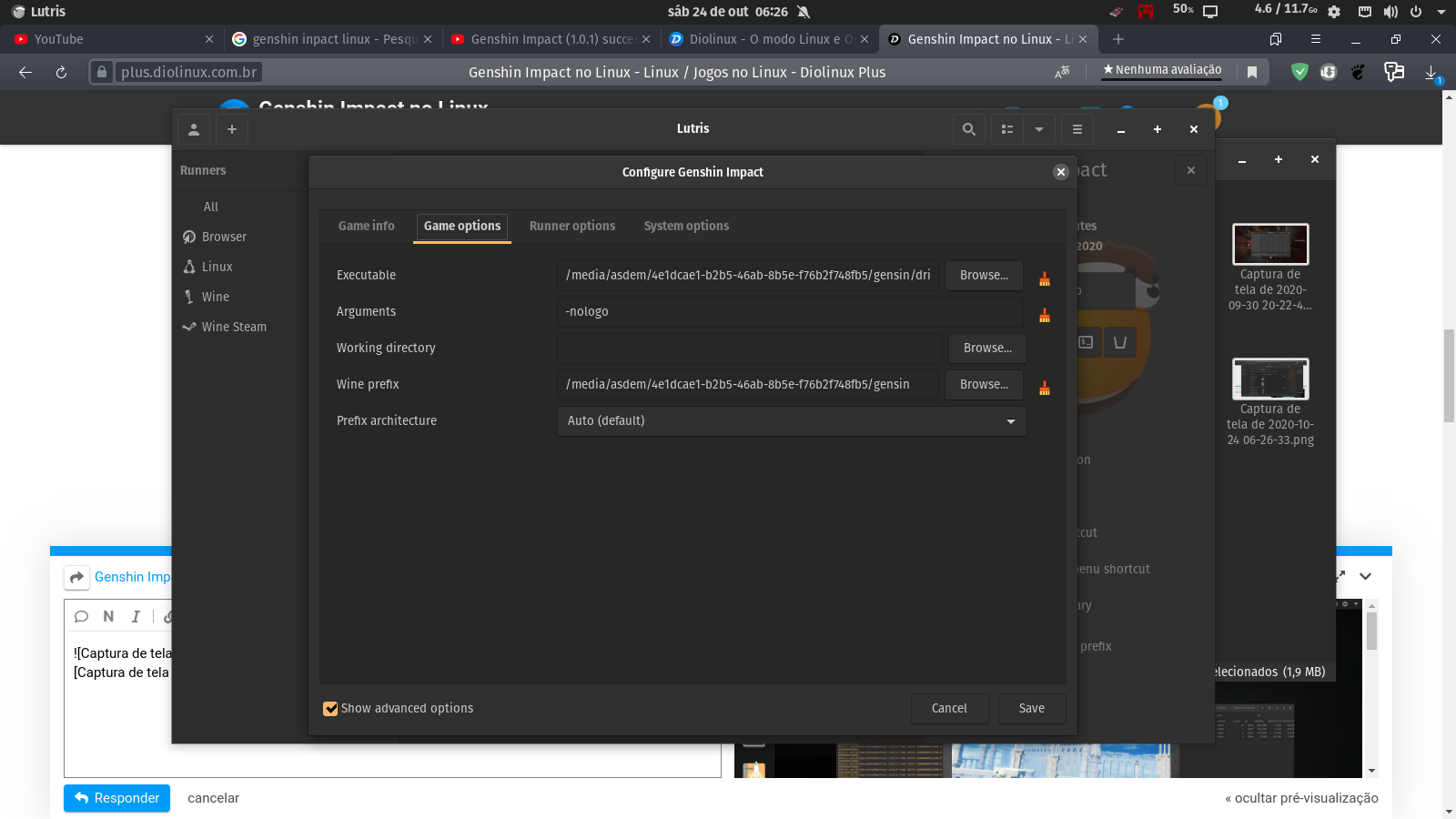Select the Wine runner
1456x819 pixels.
[216, 297]
